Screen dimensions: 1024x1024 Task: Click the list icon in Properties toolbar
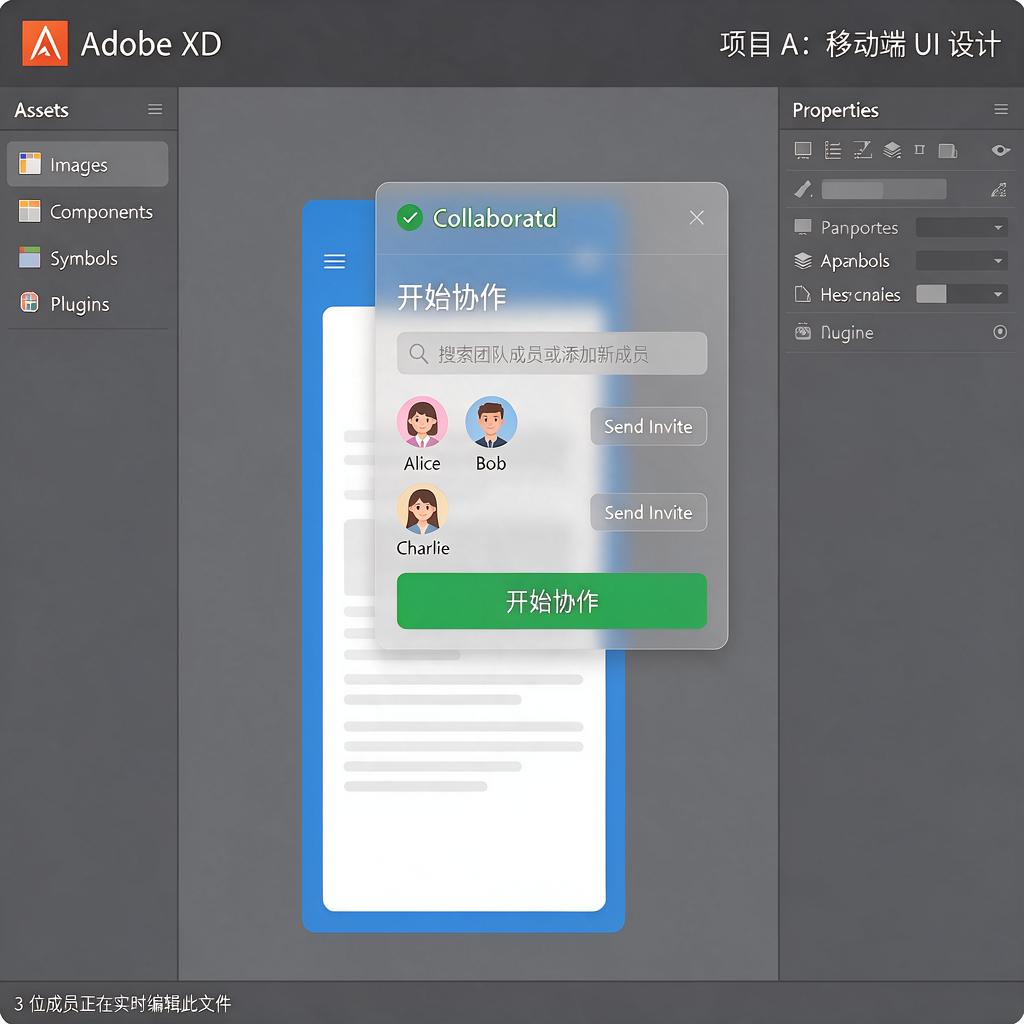click(833, 150)
